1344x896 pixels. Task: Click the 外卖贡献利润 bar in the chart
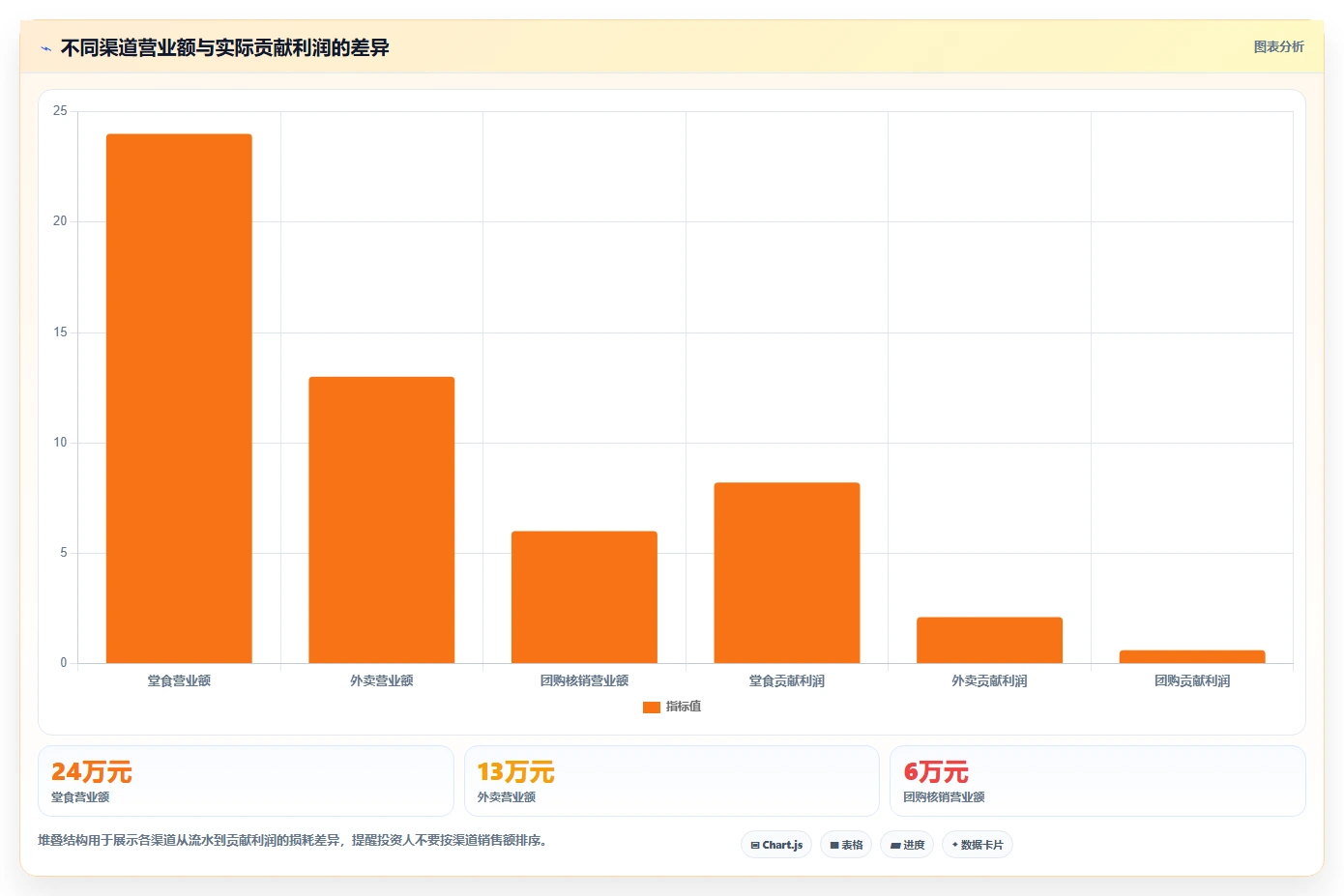coord(989,640)
